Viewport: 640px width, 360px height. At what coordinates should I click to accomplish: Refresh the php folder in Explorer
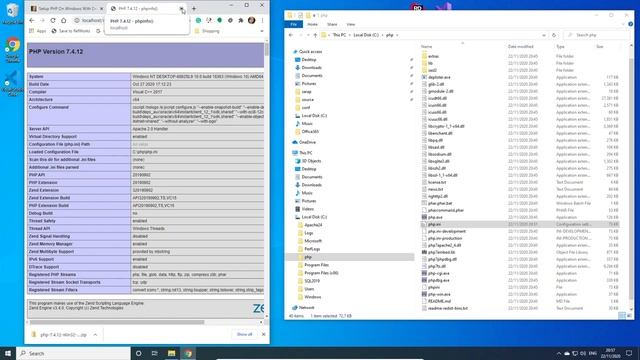tap(554, 35)
